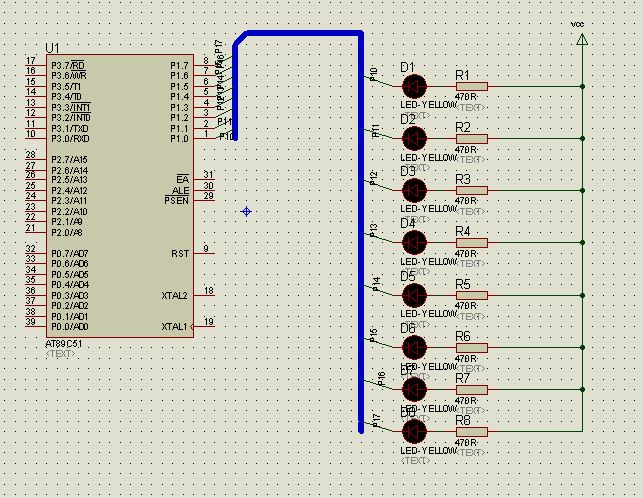The image size is (643, 498).
Task: Click the PSEN pin name on U1
Action: pyautogui.click(x=177, y=201)
